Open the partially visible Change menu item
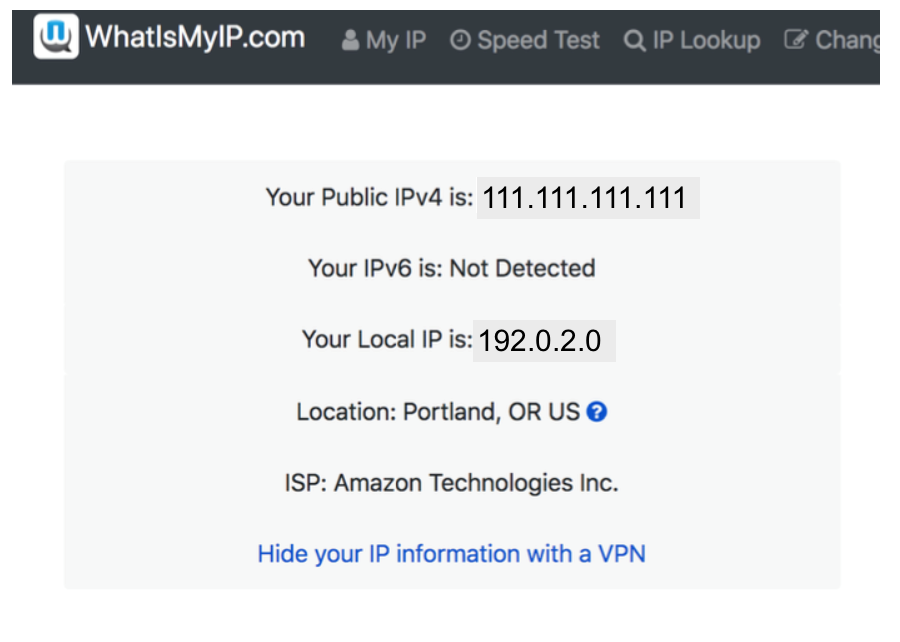The width and height of the screenshot is (900, 642). [832, 40]
